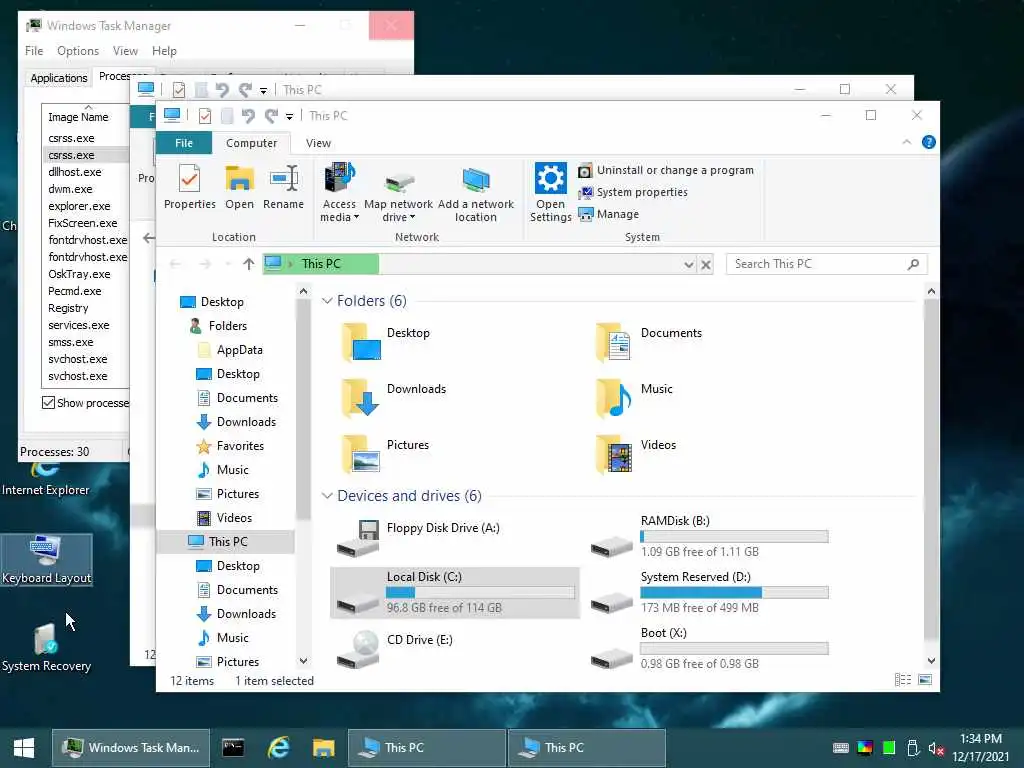Click the blue Help question icon

(x=928, y=142)
